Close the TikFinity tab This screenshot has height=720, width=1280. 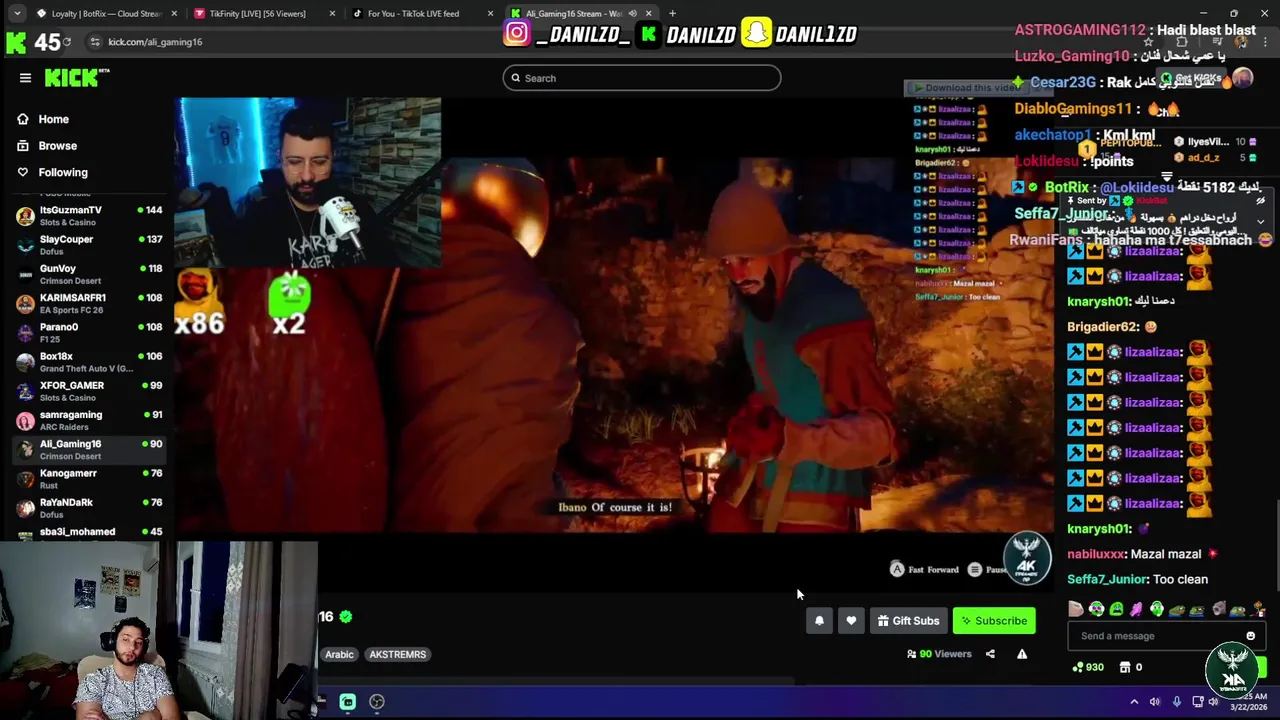[x=332, y=14]
